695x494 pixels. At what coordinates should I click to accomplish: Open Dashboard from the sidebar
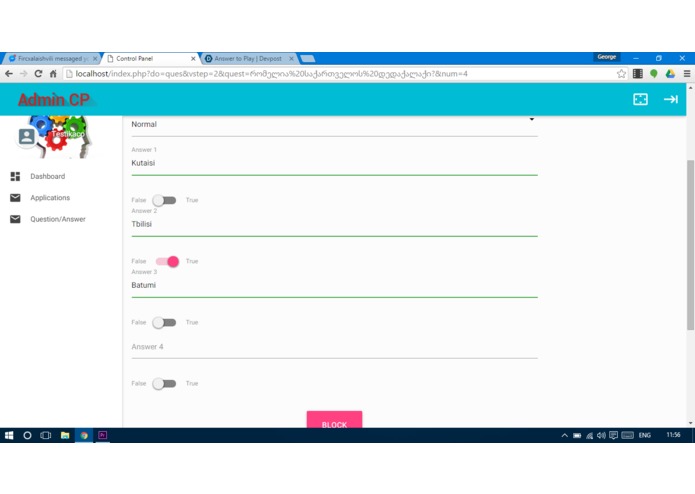pos(47,176)
